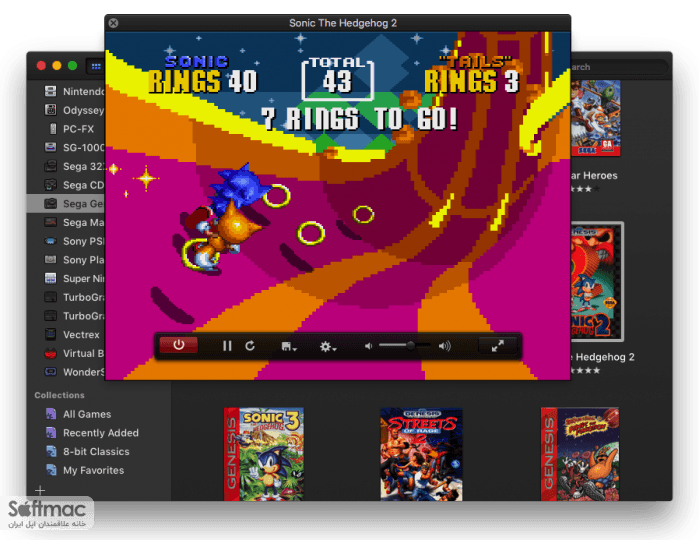Select PC-FX system icon in sidebar
Screen dimensions: 699x540
click(x=53, y=129)
